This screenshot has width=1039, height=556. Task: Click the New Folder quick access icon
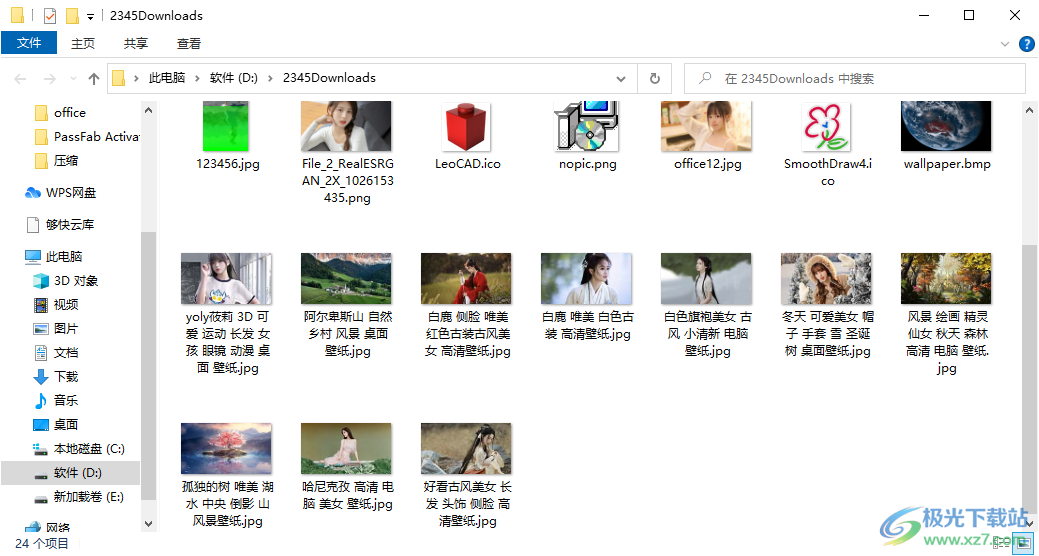tap(73, 15)
